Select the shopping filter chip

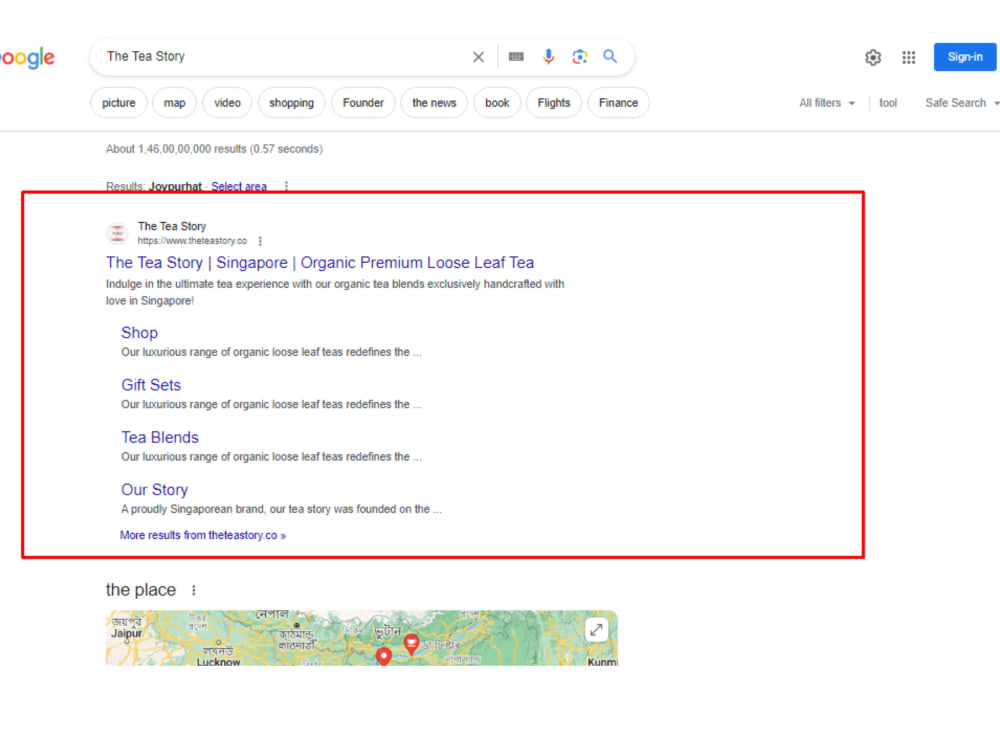pos(291,103)
